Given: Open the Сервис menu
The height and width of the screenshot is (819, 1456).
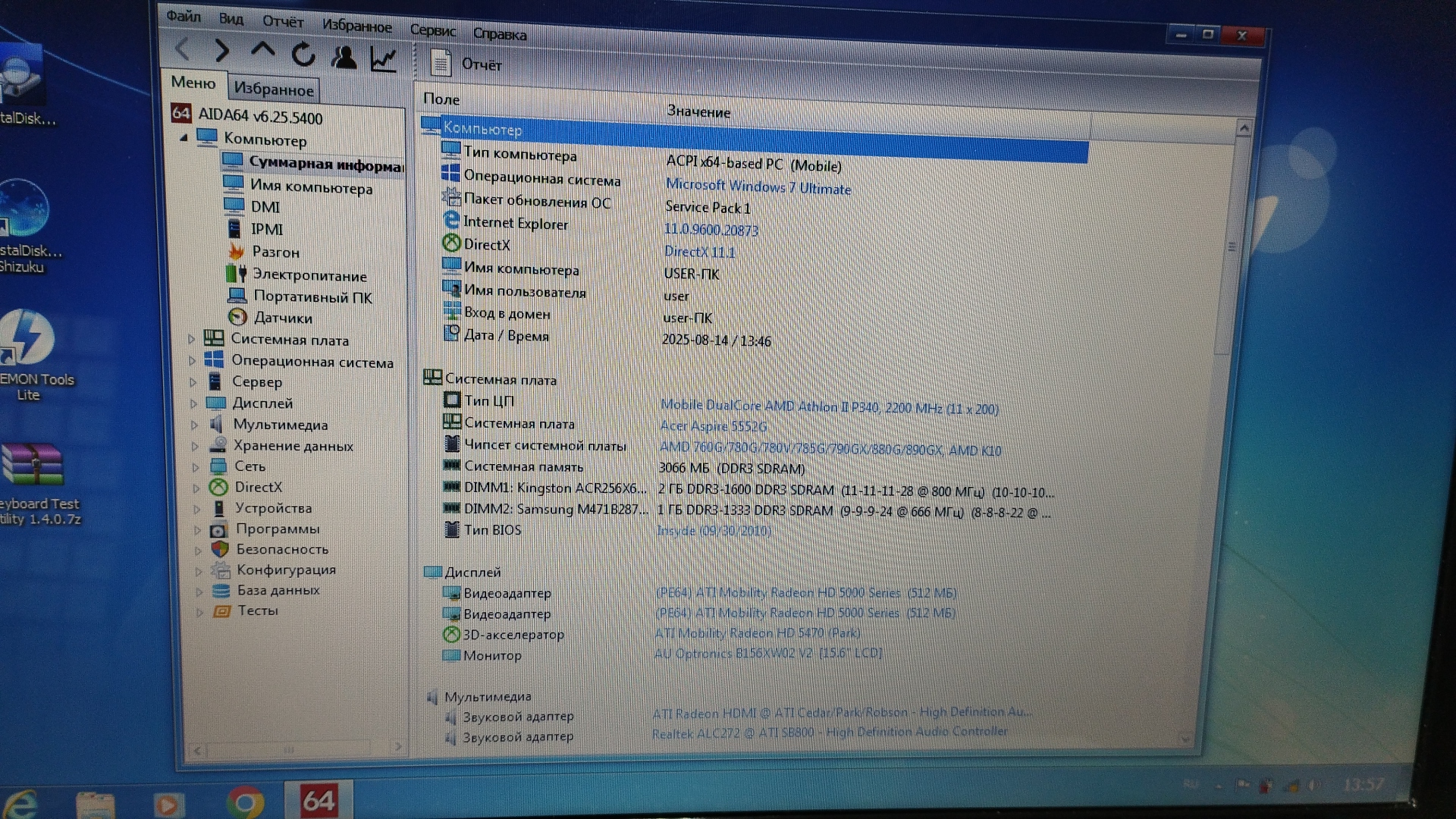Looking at the screenshot, I should coord(432,30).
